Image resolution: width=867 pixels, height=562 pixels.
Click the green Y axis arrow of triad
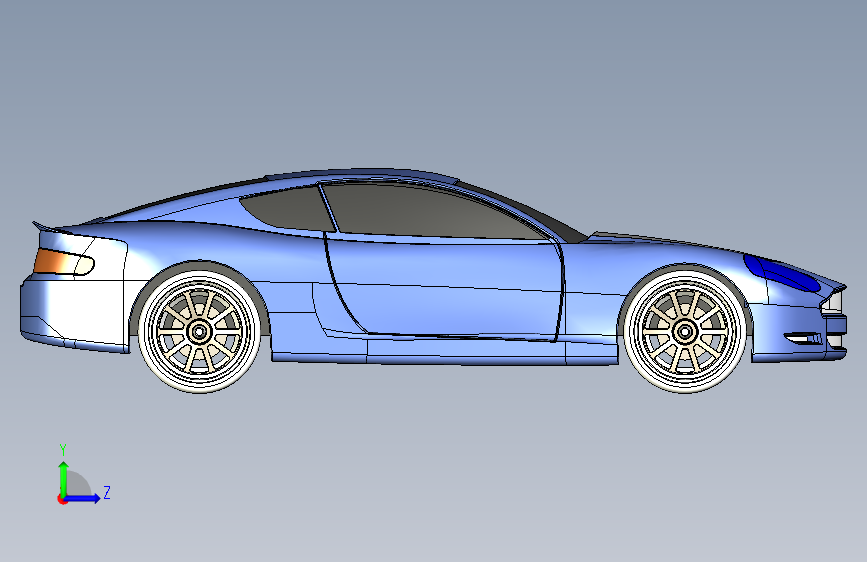coord(64,478)
